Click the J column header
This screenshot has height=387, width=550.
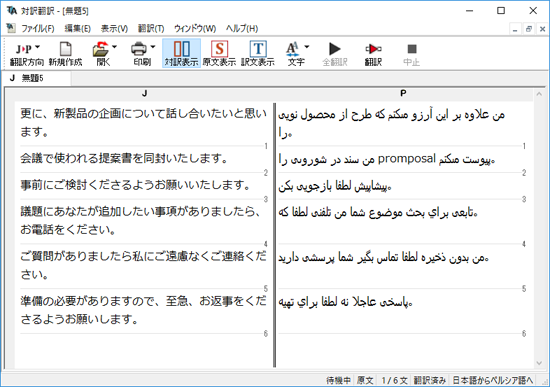coord(145,93)
